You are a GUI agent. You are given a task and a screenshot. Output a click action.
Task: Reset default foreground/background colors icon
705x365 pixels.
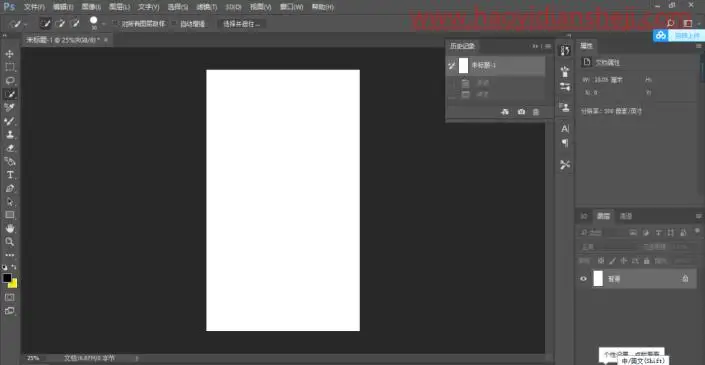point(5,267)
